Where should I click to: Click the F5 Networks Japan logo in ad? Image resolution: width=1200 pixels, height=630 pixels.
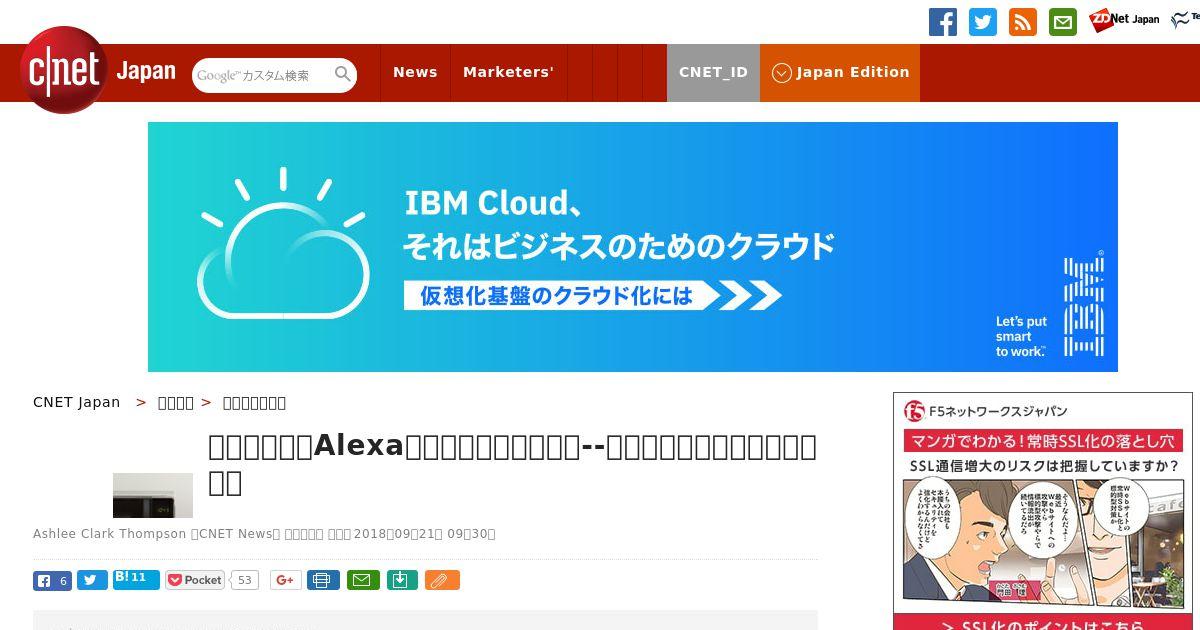[x=986, y=411]
